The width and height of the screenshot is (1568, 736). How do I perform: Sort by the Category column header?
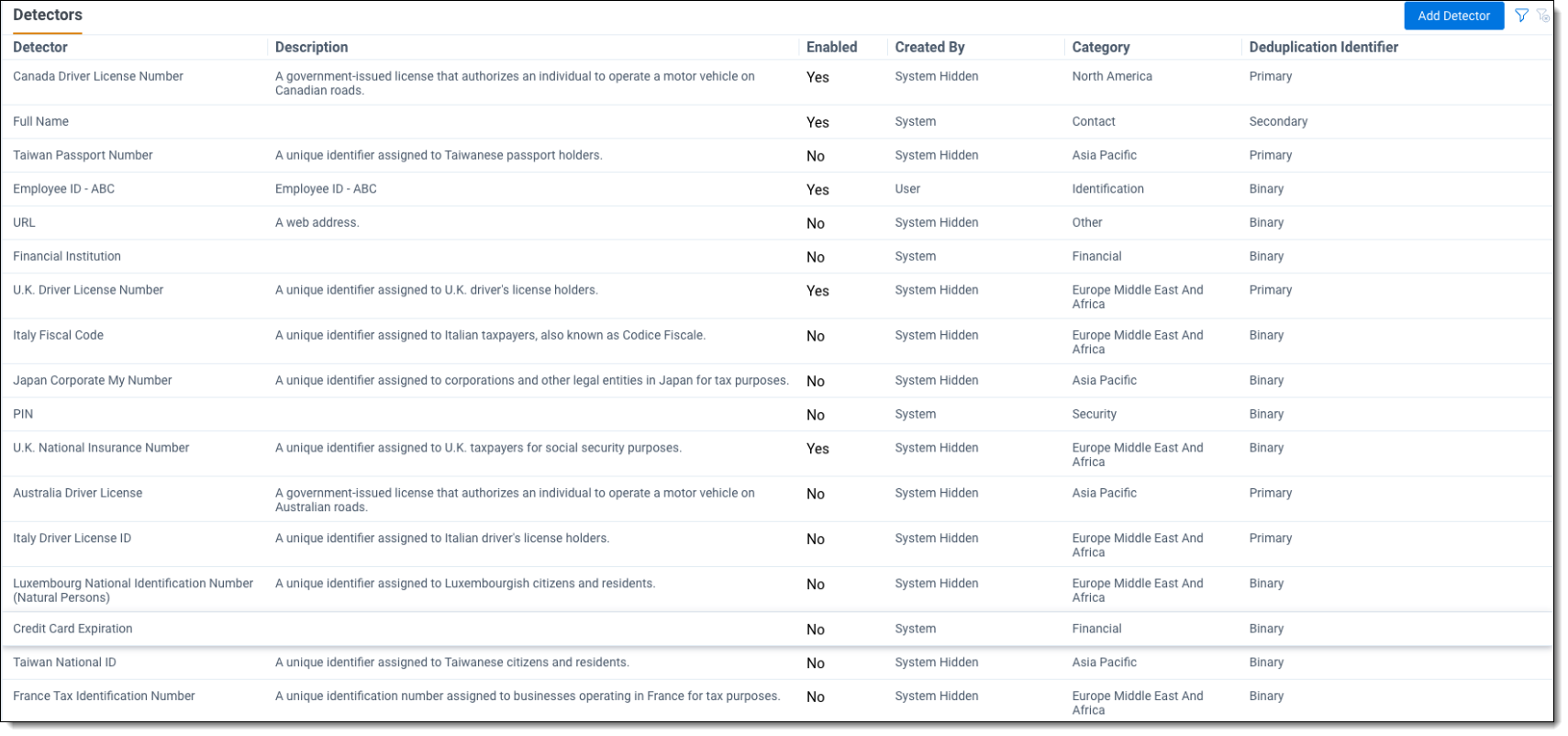coord(1100,48)
